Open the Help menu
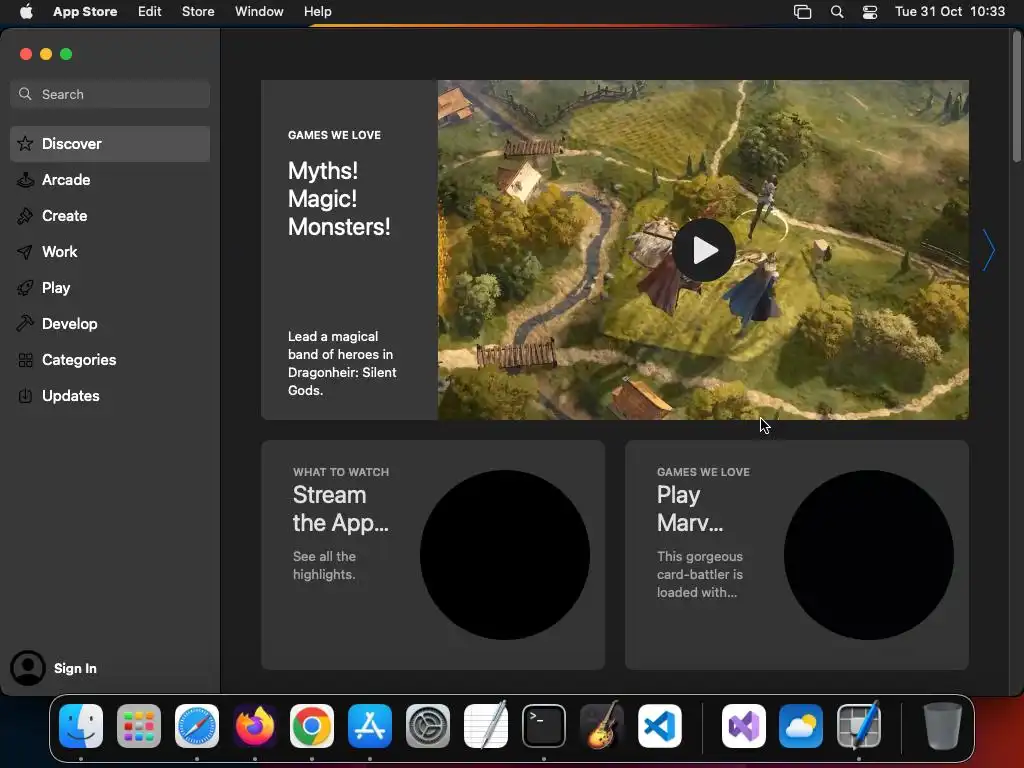This screenshot has width=1024, height=768. [x=317, y=12]
